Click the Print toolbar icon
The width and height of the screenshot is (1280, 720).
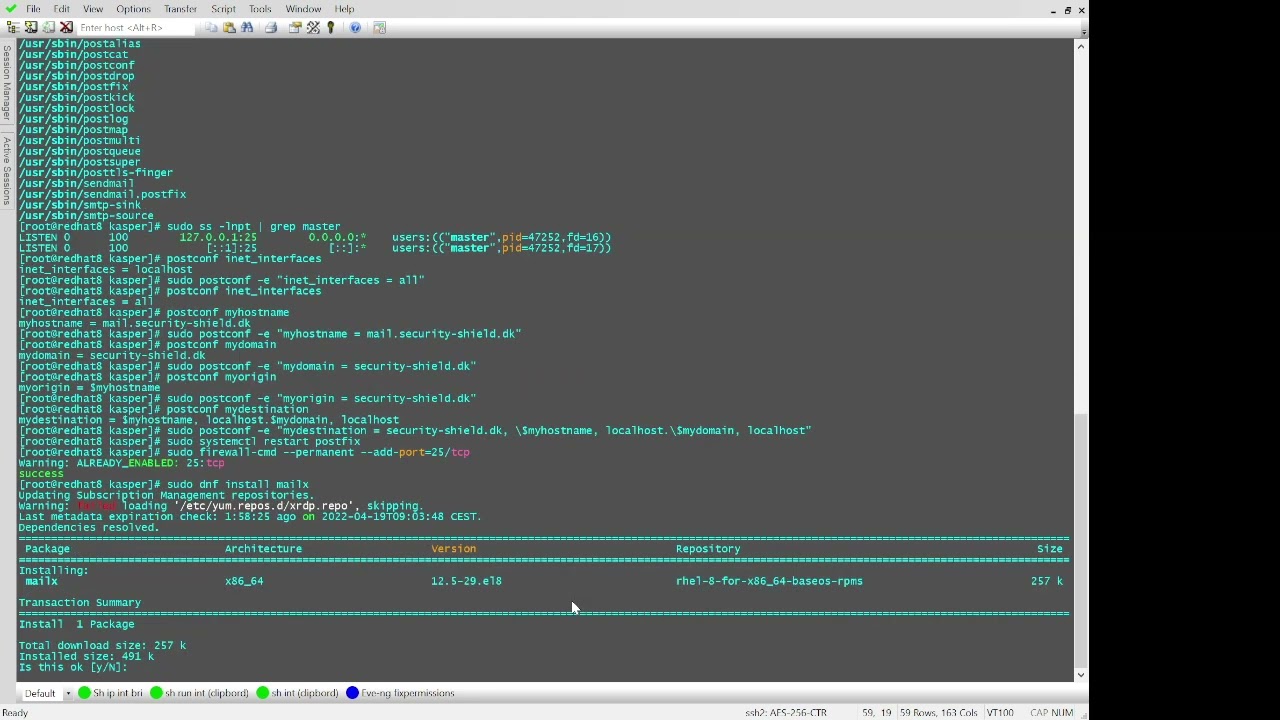[271, 28]
